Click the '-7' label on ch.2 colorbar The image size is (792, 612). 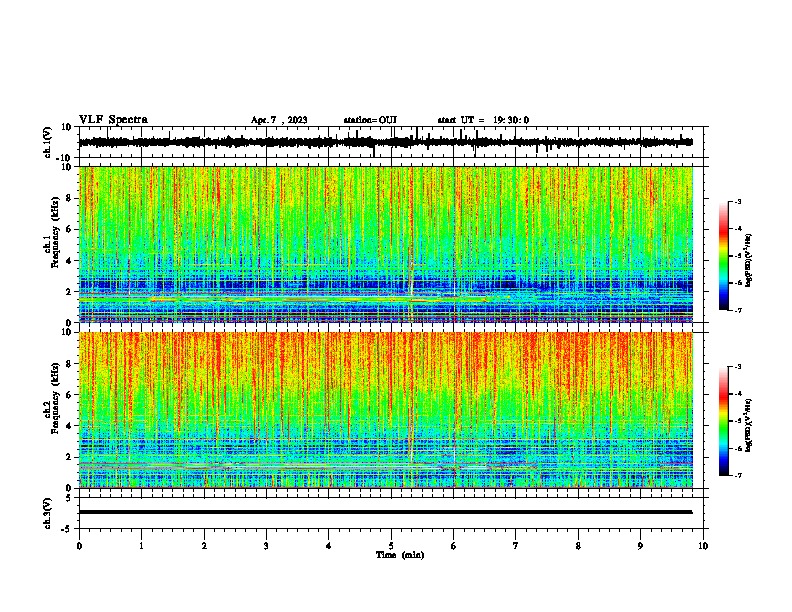(738, 475)
